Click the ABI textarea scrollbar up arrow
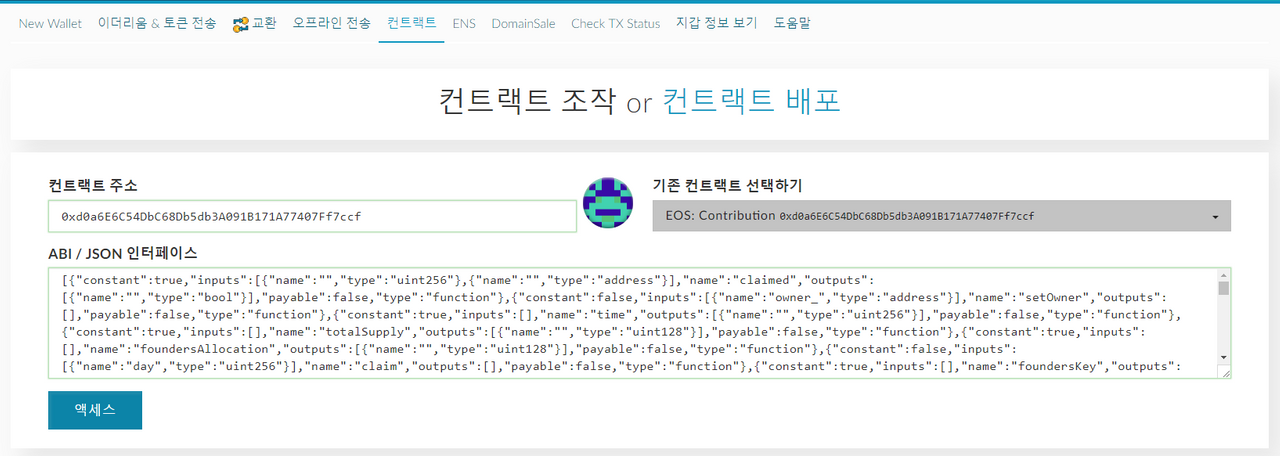This screenshot has height=456, width=1280. (1224, 275)
